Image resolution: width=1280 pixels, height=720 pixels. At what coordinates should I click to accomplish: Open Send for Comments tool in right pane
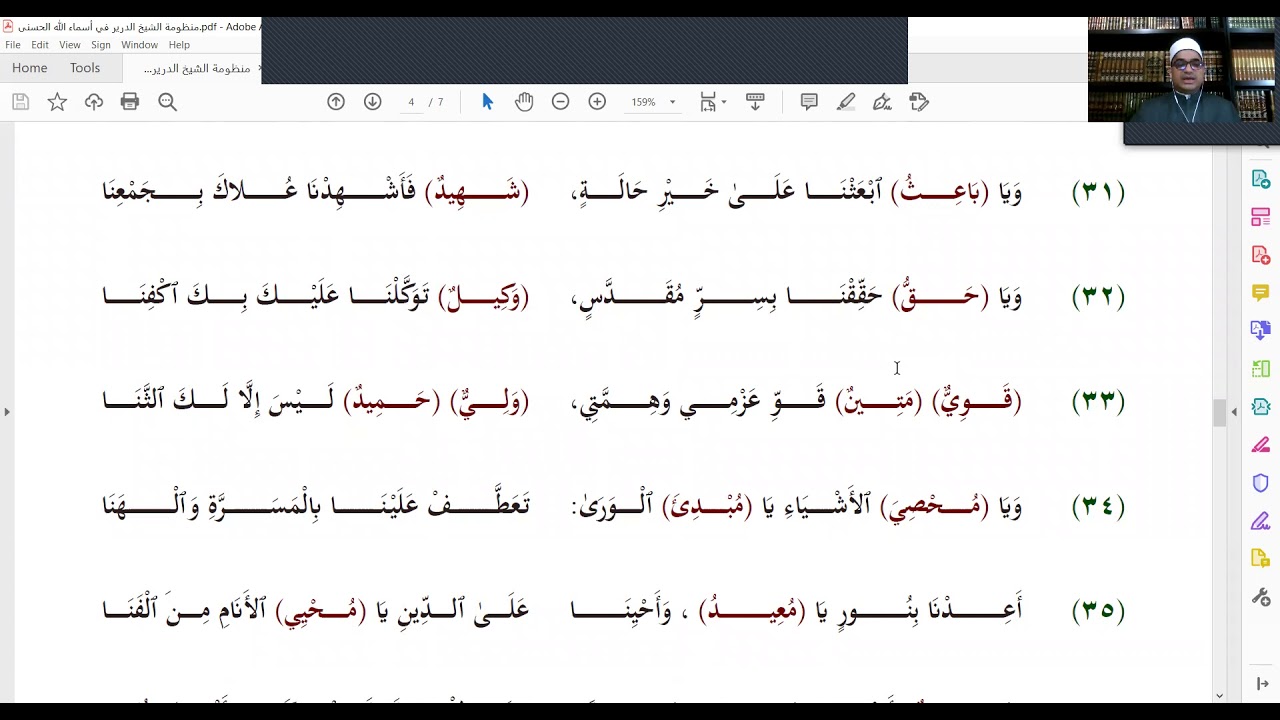pyautogui.click(x=1261, y=559)
